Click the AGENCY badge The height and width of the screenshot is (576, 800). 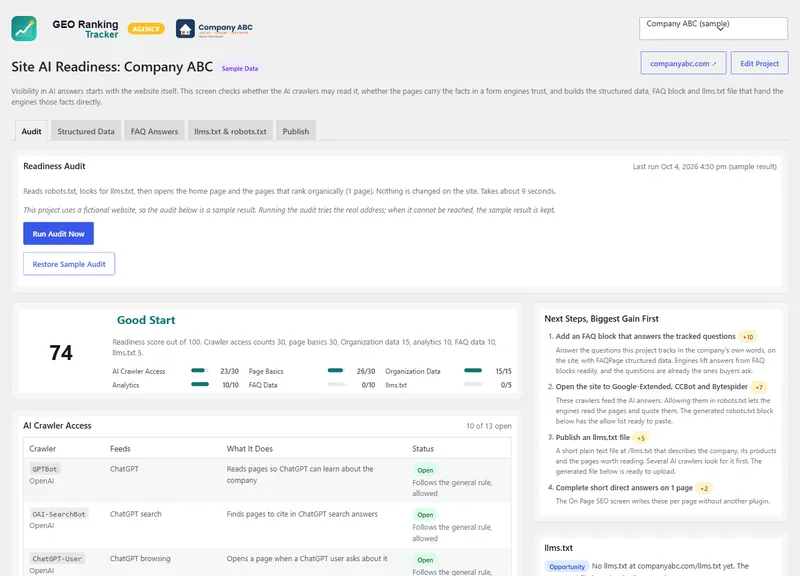tap(146, 29)
